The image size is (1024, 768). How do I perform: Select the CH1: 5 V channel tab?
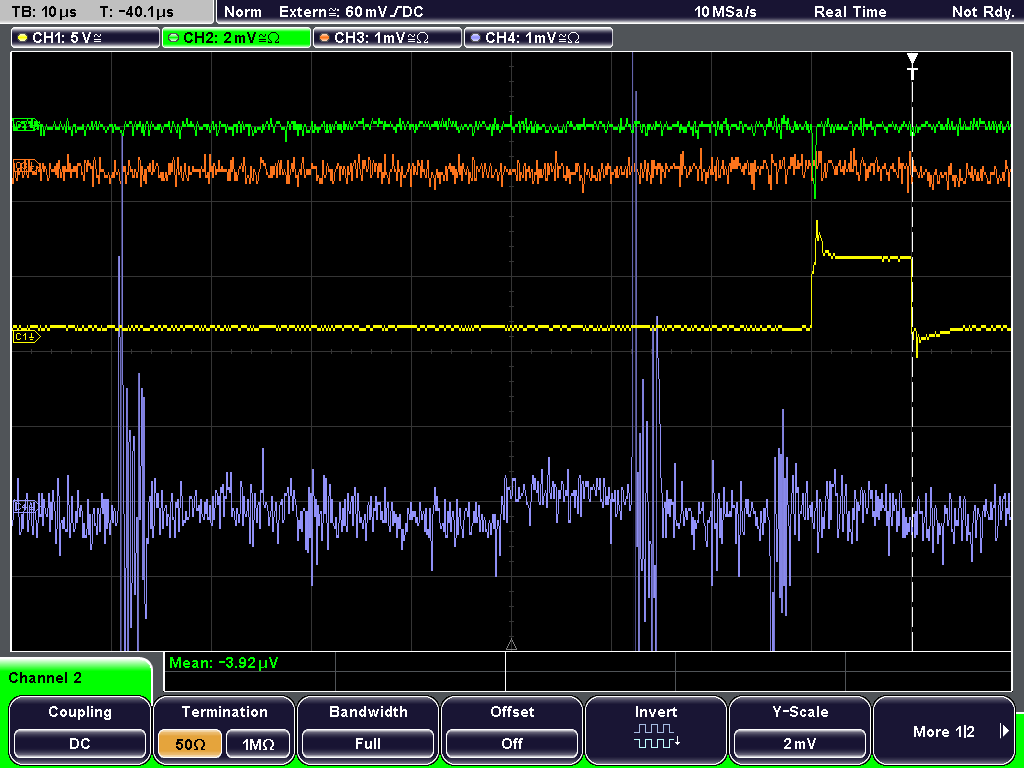click(x=86, y=38)
